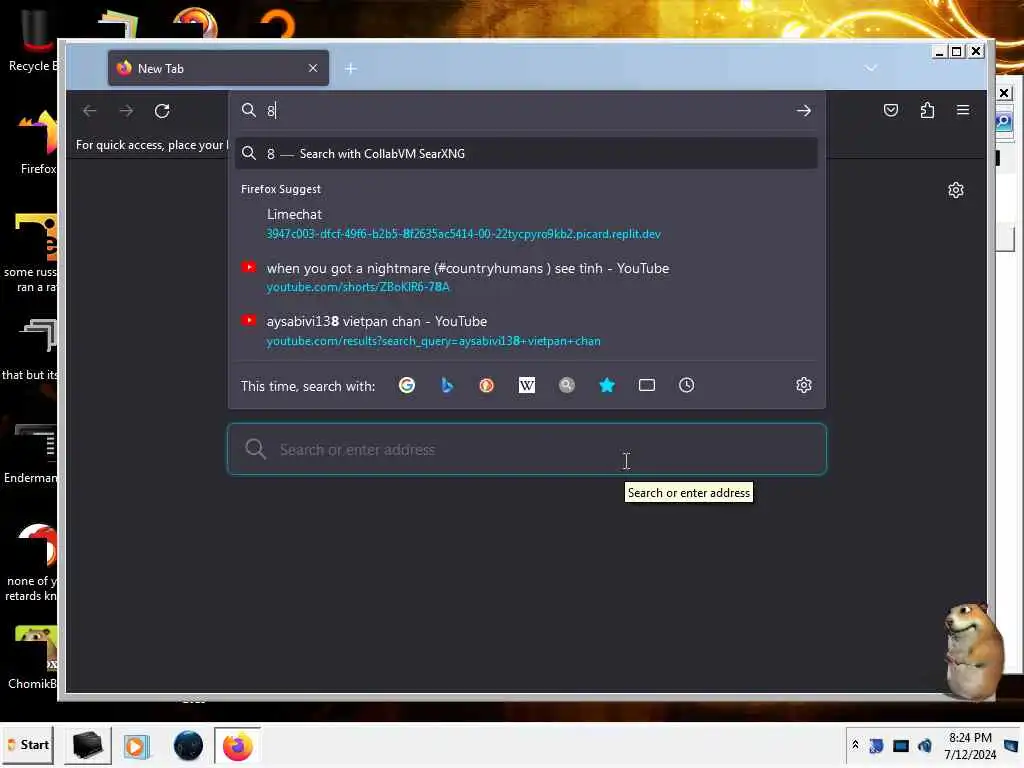Close the New Tab tab

313,68
